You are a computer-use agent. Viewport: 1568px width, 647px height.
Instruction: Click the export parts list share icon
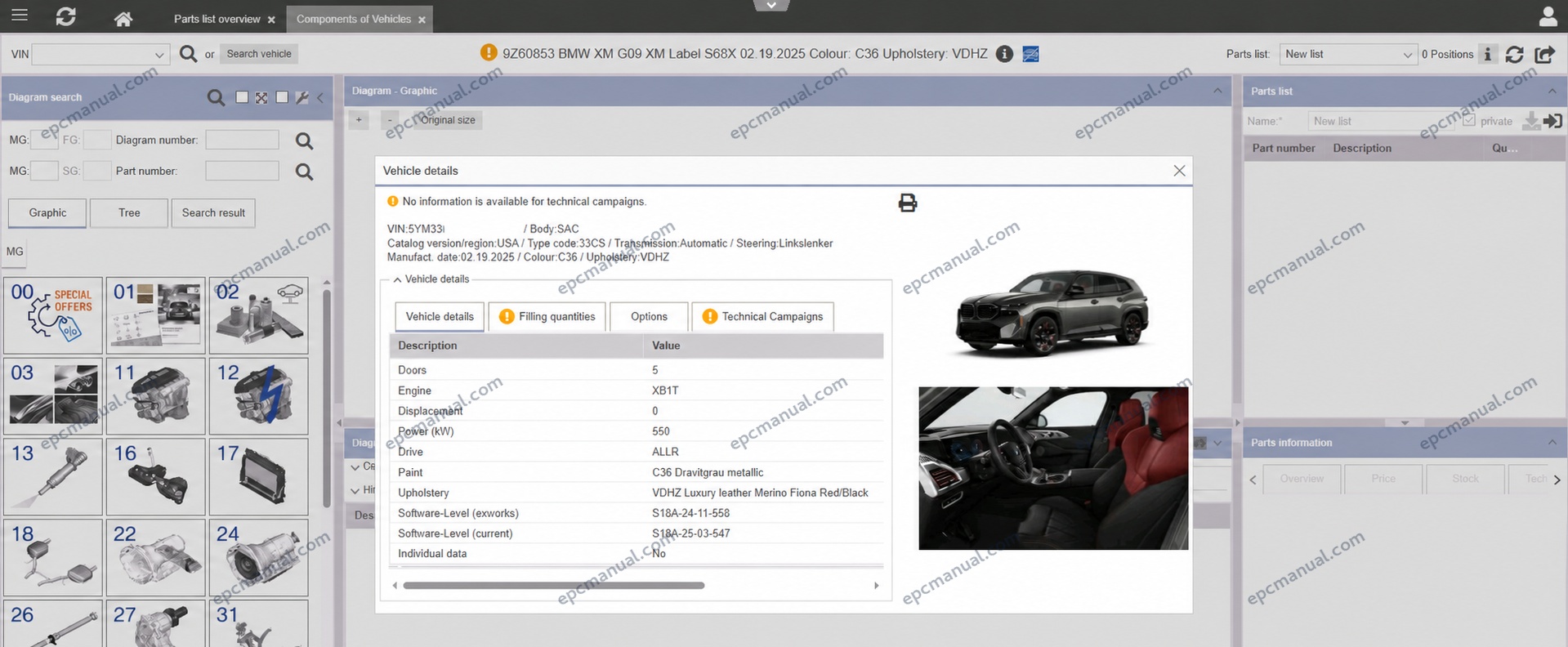(1544, 54)
